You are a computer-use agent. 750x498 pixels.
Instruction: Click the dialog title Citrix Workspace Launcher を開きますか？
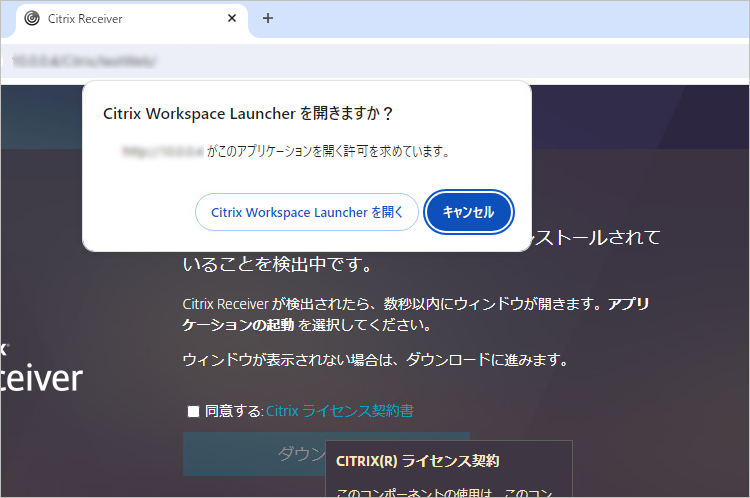tap(248, 113)
